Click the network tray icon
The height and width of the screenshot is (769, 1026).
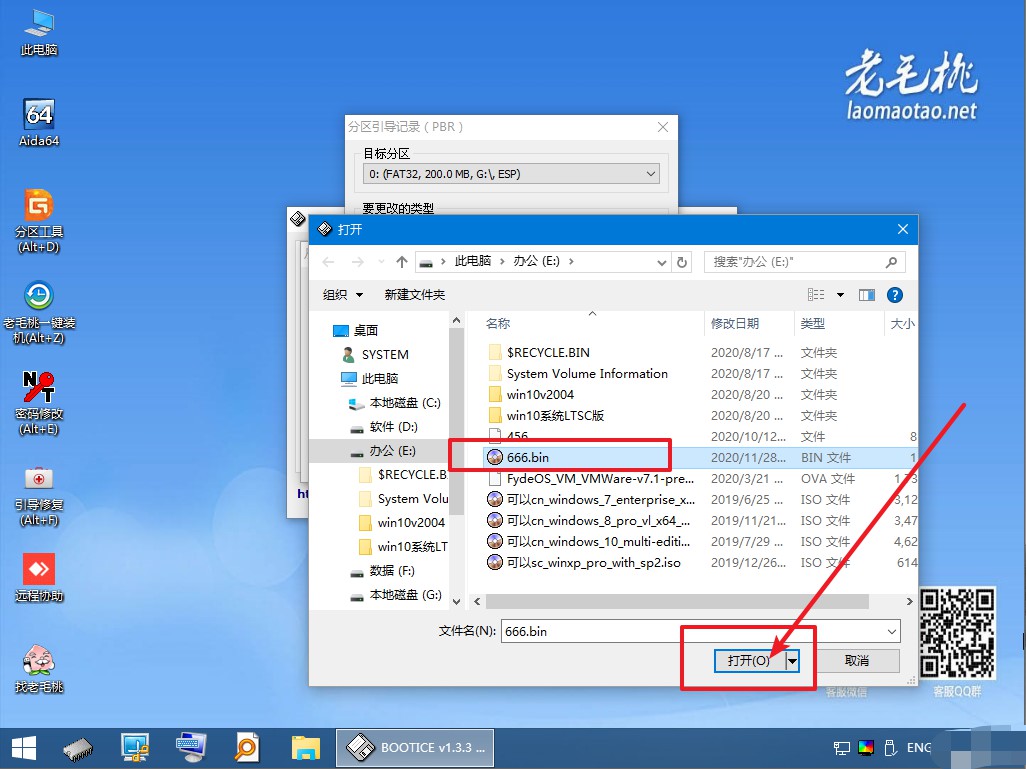point(841,748)
